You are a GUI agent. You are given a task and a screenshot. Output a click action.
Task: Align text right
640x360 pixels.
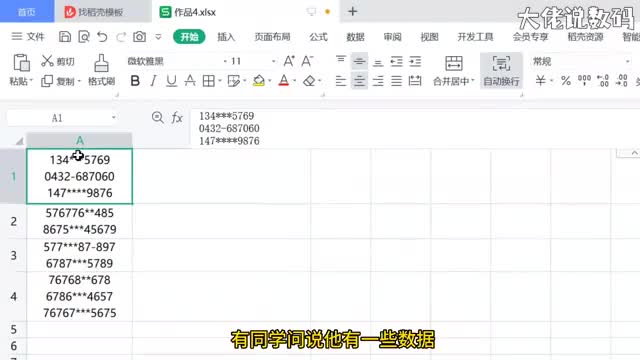[378, 81]
